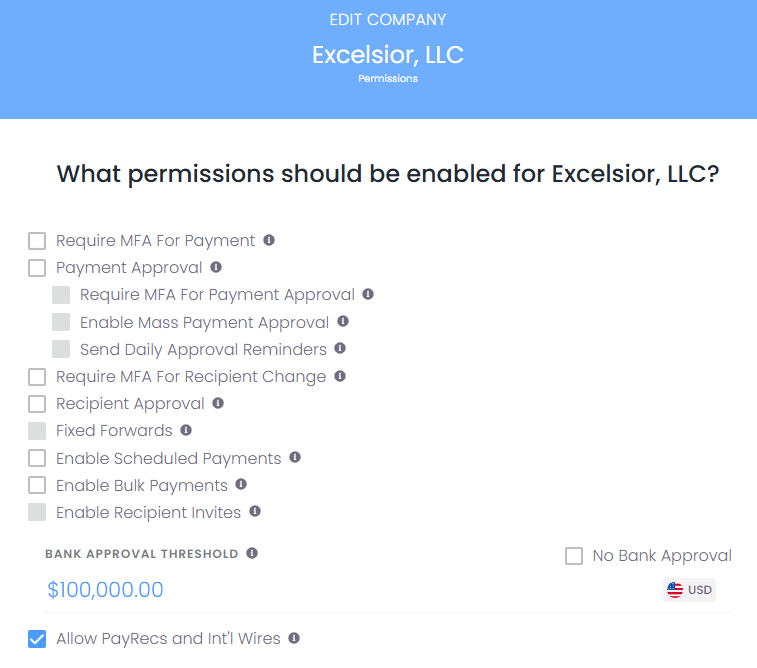Check the Payment Approval checkbox
Image resolution: width=757 pixels, height=668 pixels.
pyautogui.click(x=37, y=268)
